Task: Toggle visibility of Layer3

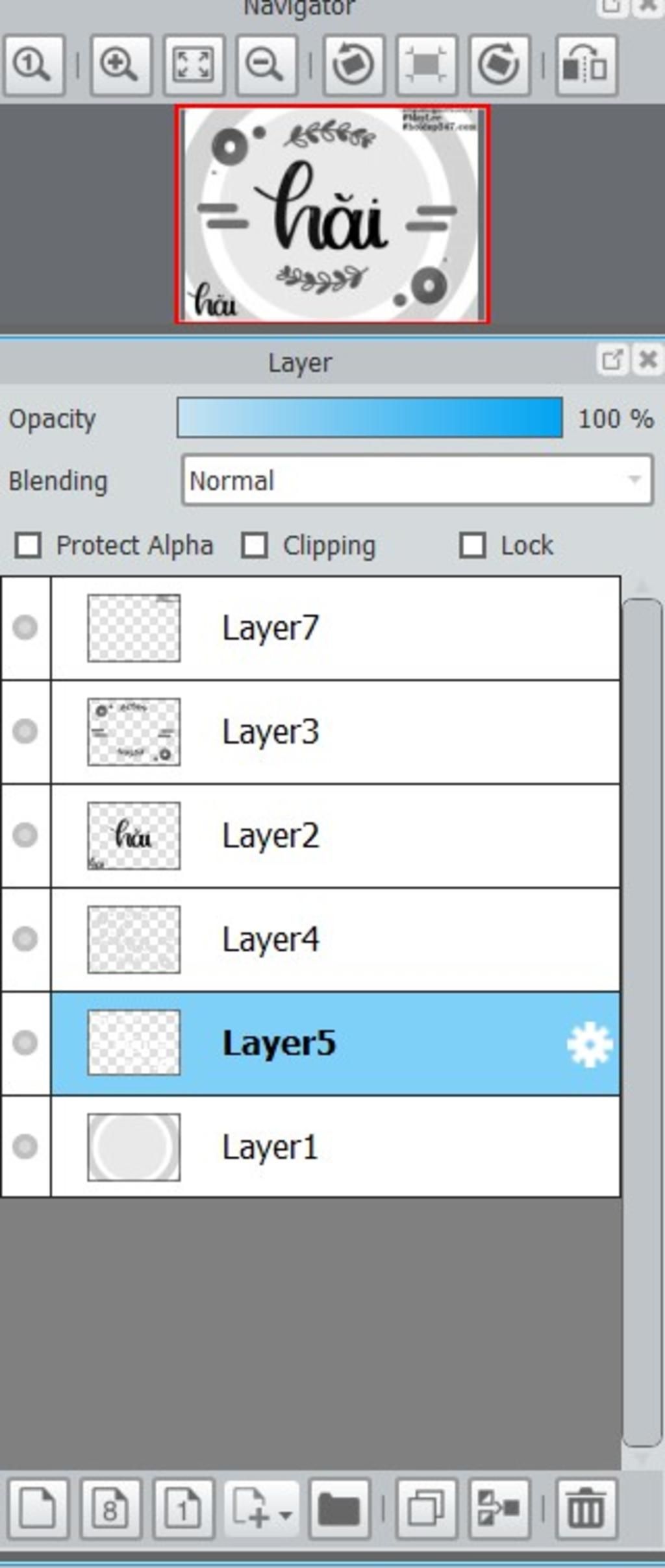Action: [x=25, y=731]
